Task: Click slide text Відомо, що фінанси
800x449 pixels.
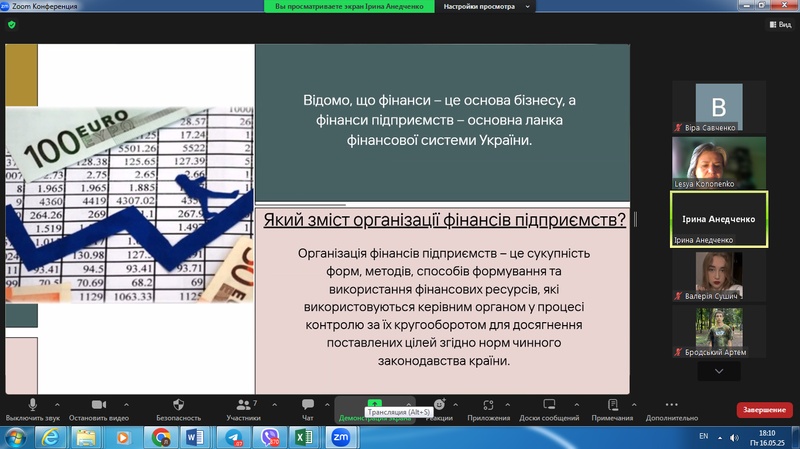Action: click(x=439, y=120)
